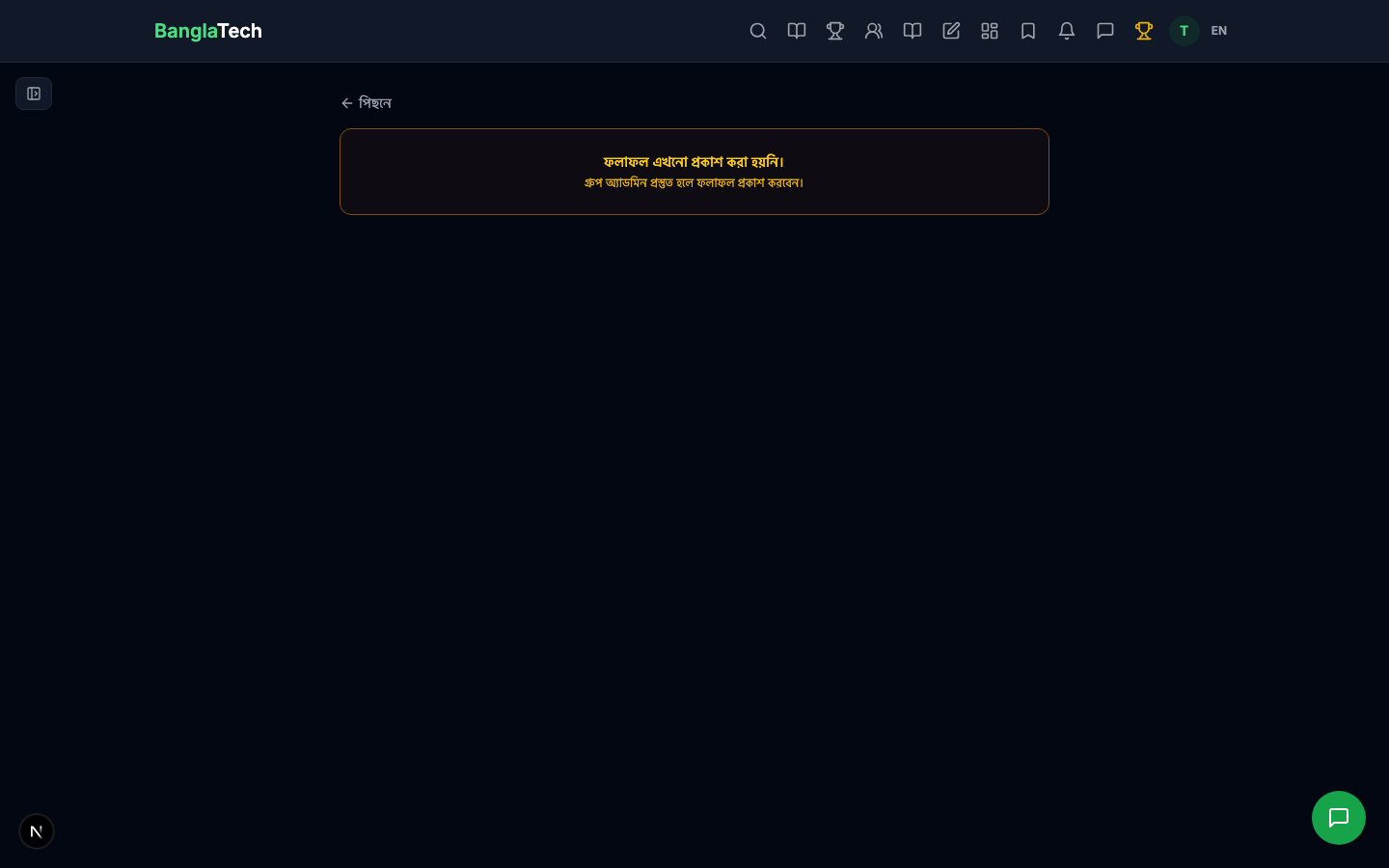Open search from the top navbar
This screenshot has height=868, width=1389.
758,31
